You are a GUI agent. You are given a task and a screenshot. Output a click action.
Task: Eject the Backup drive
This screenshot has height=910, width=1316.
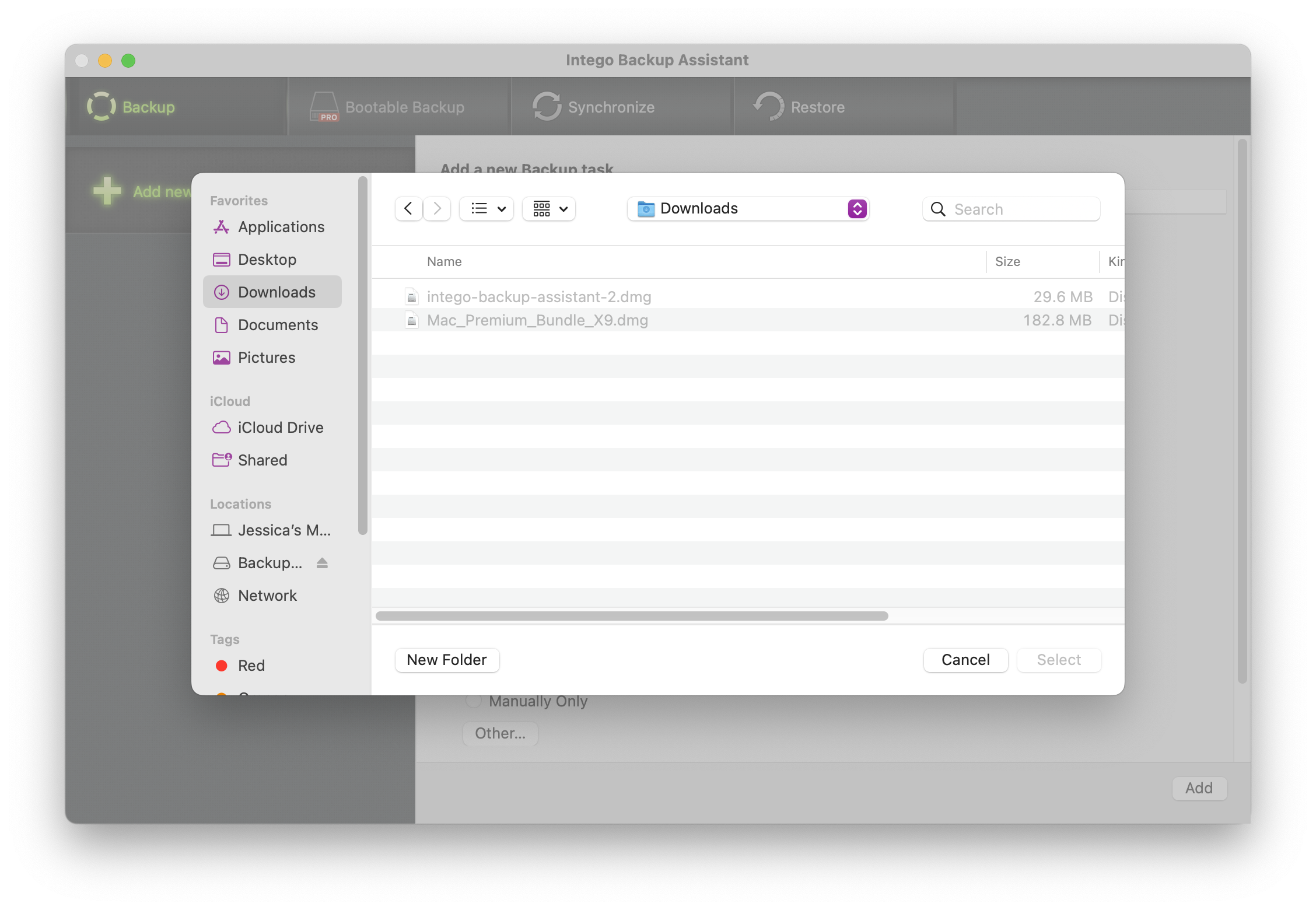click(x=323, y=563)
